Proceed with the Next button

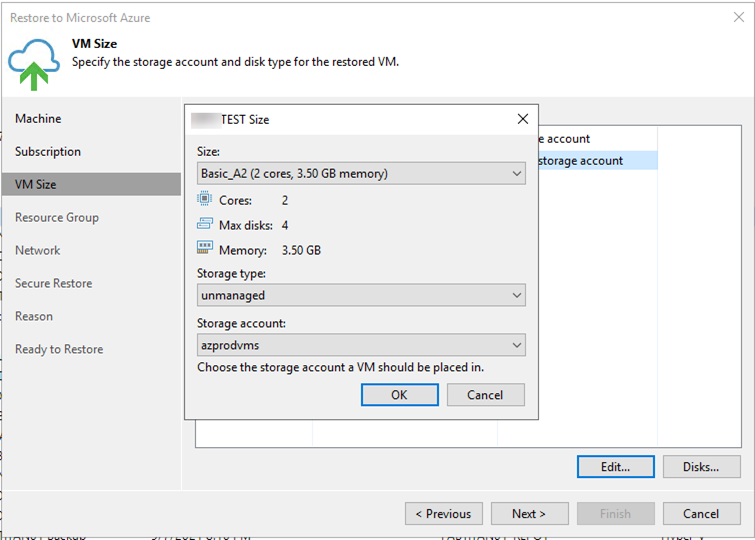[x=530, y=514]
